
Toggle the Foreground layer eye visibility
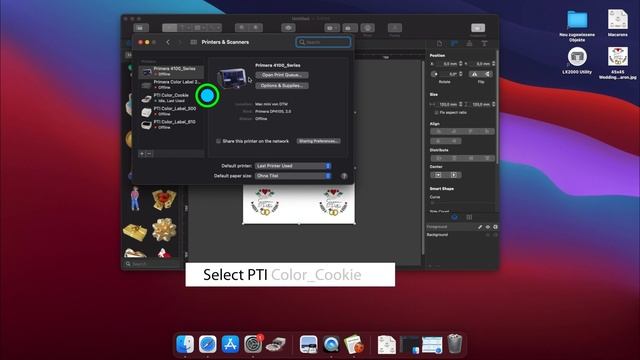tap(488, 227)
